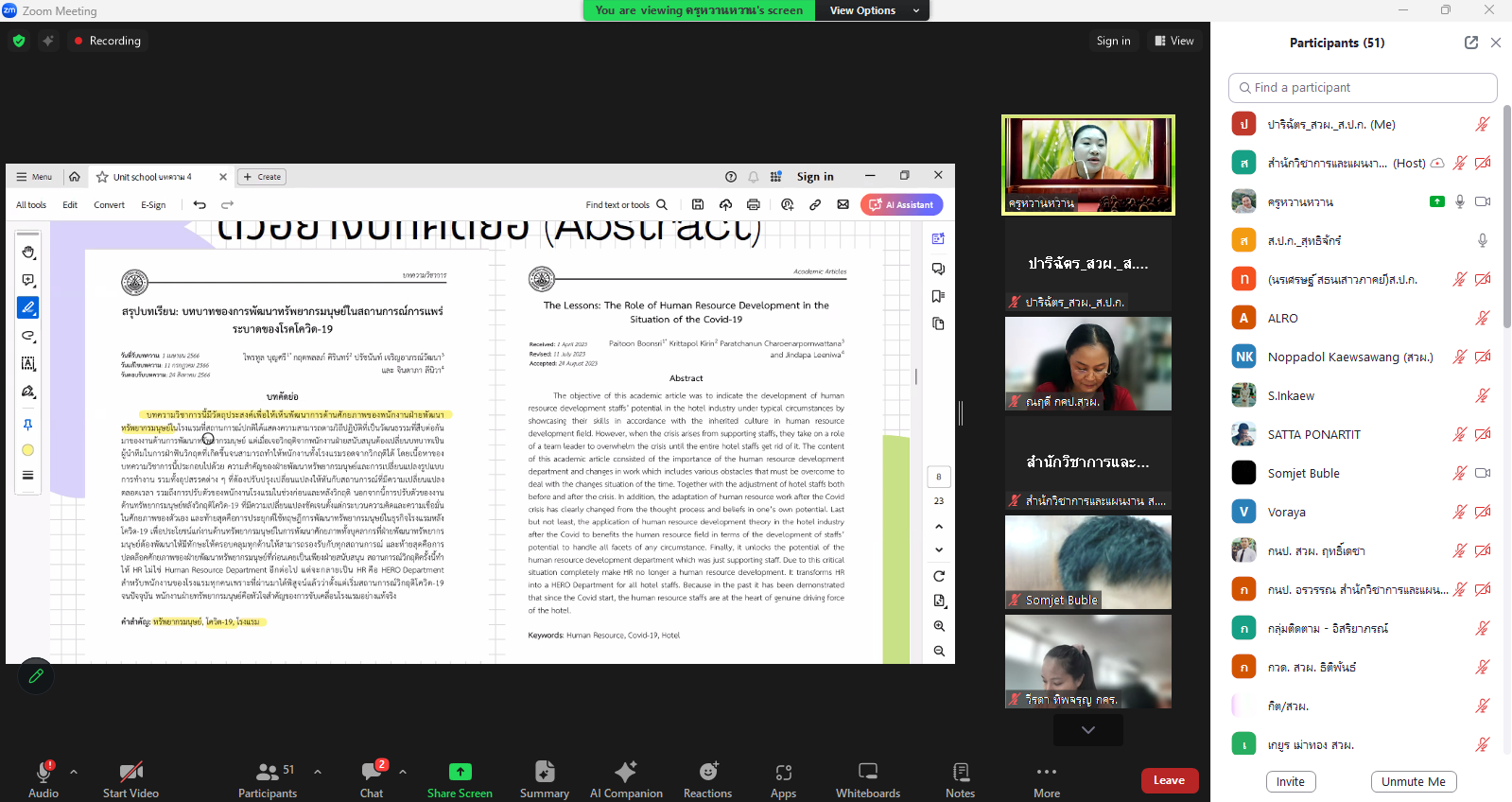Open the E-Sign menu in Acrobat
The height and width of the screenshot is (802, 1512).
click(153, 204)
